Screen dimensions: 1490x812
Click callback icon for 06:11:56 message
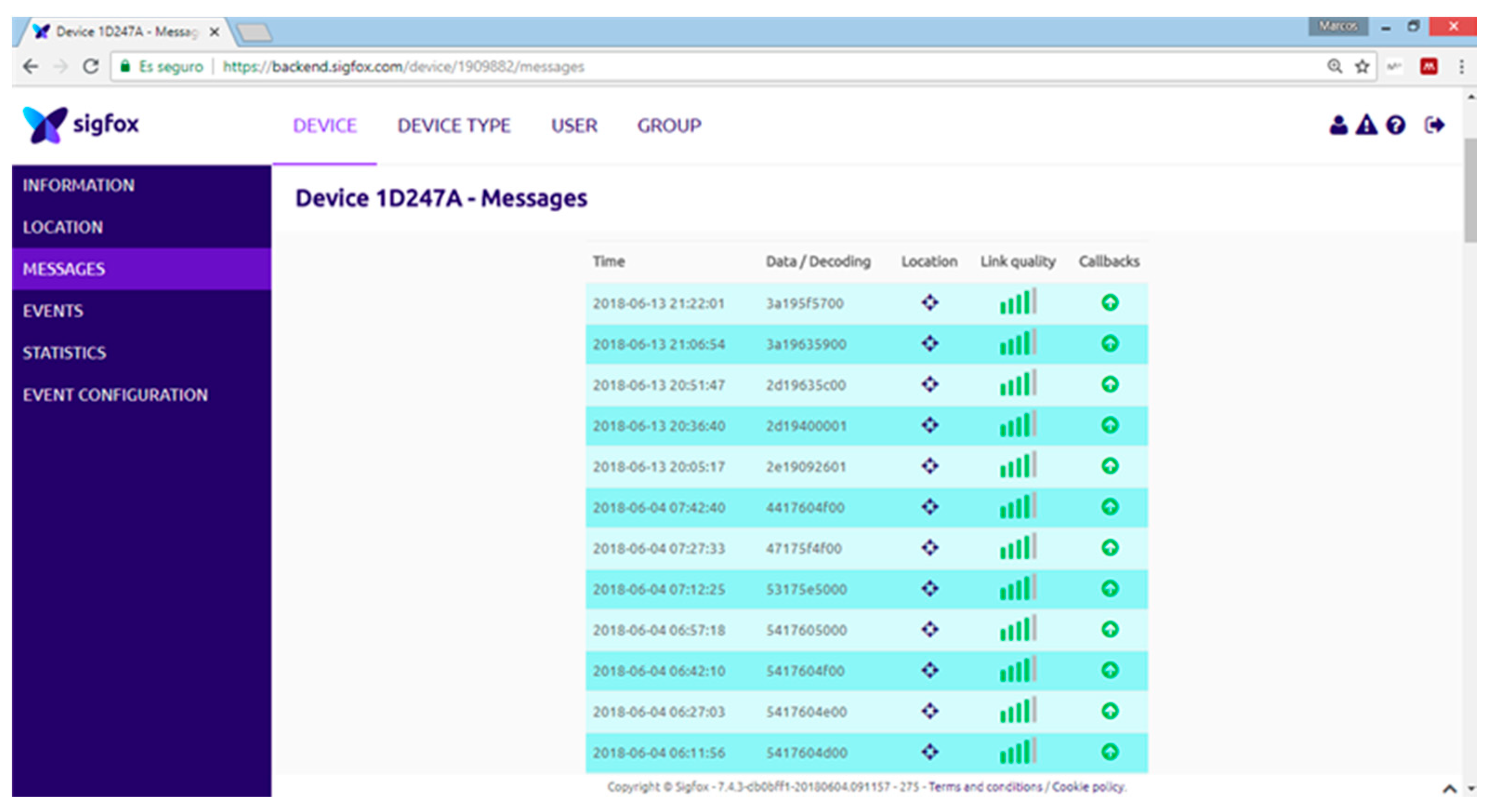click(1109, 752)
